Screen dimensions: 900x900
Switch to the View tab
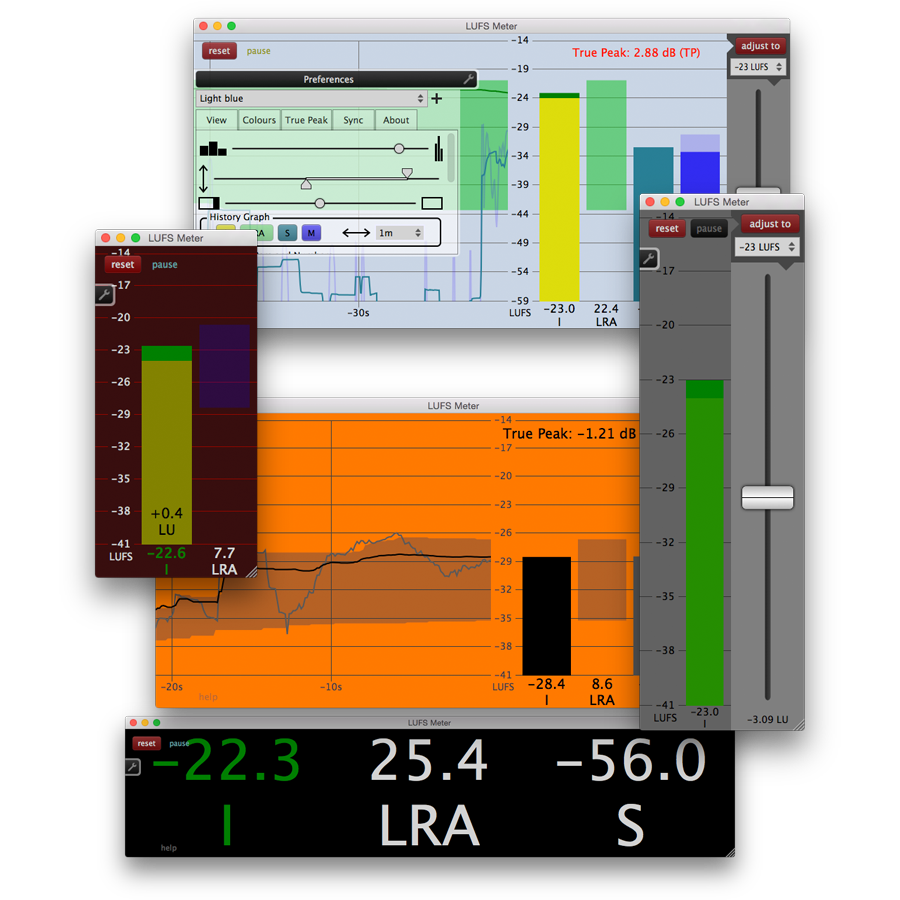(216, 120)
